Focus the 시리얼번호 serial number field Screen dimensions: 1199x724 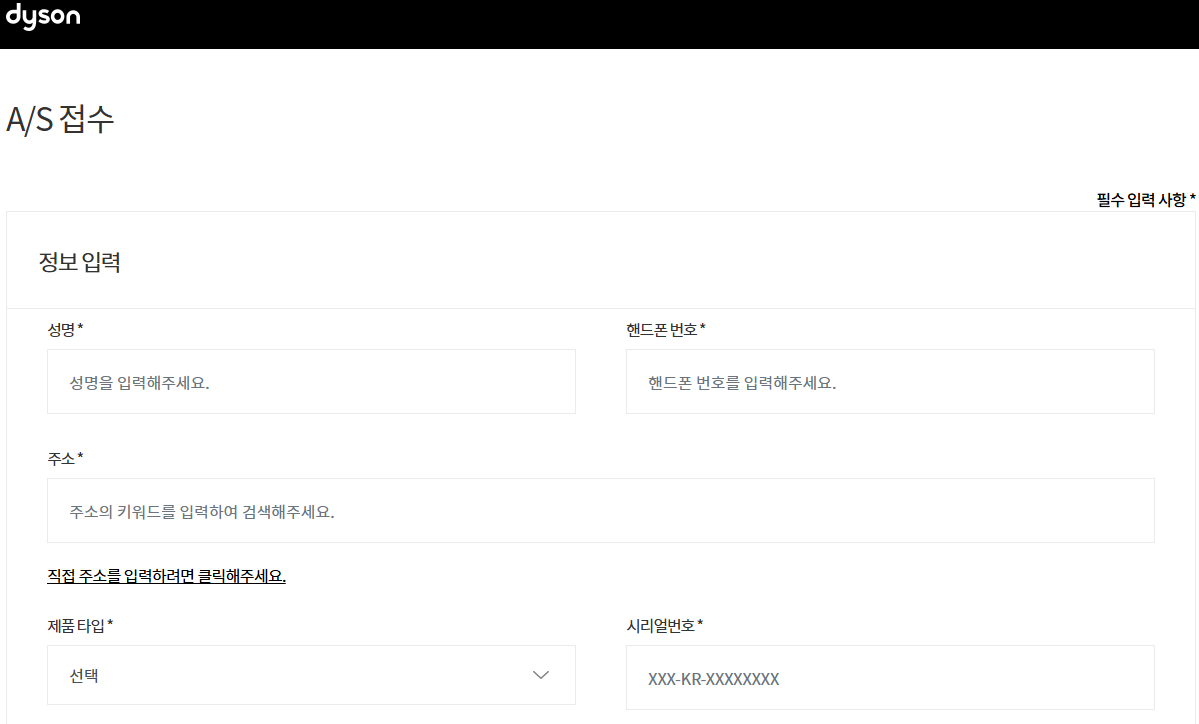coord(889,678)
